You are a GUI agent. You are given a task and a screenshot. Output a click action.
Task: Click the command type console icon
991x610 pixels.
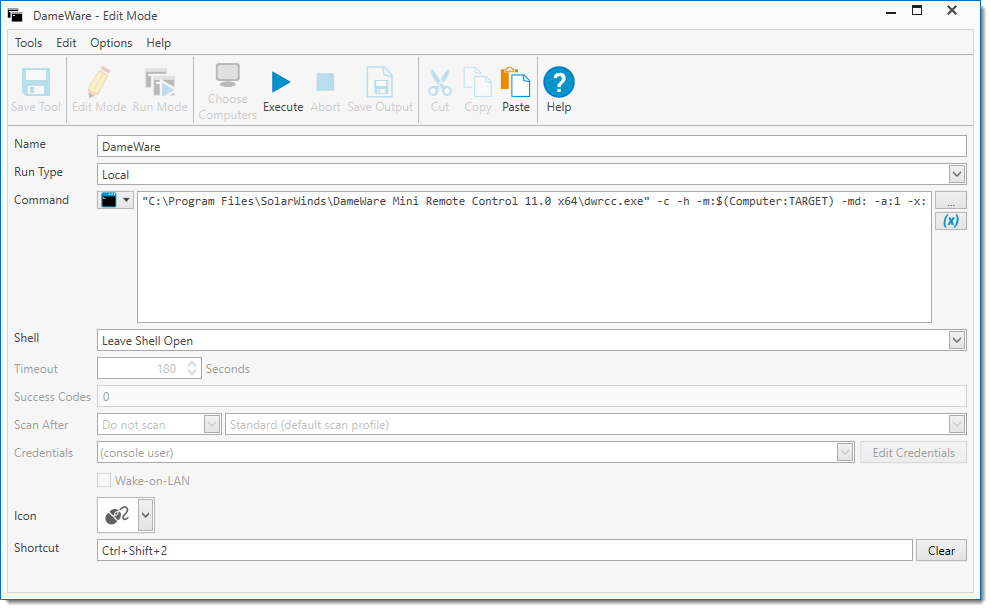[109, 200]
